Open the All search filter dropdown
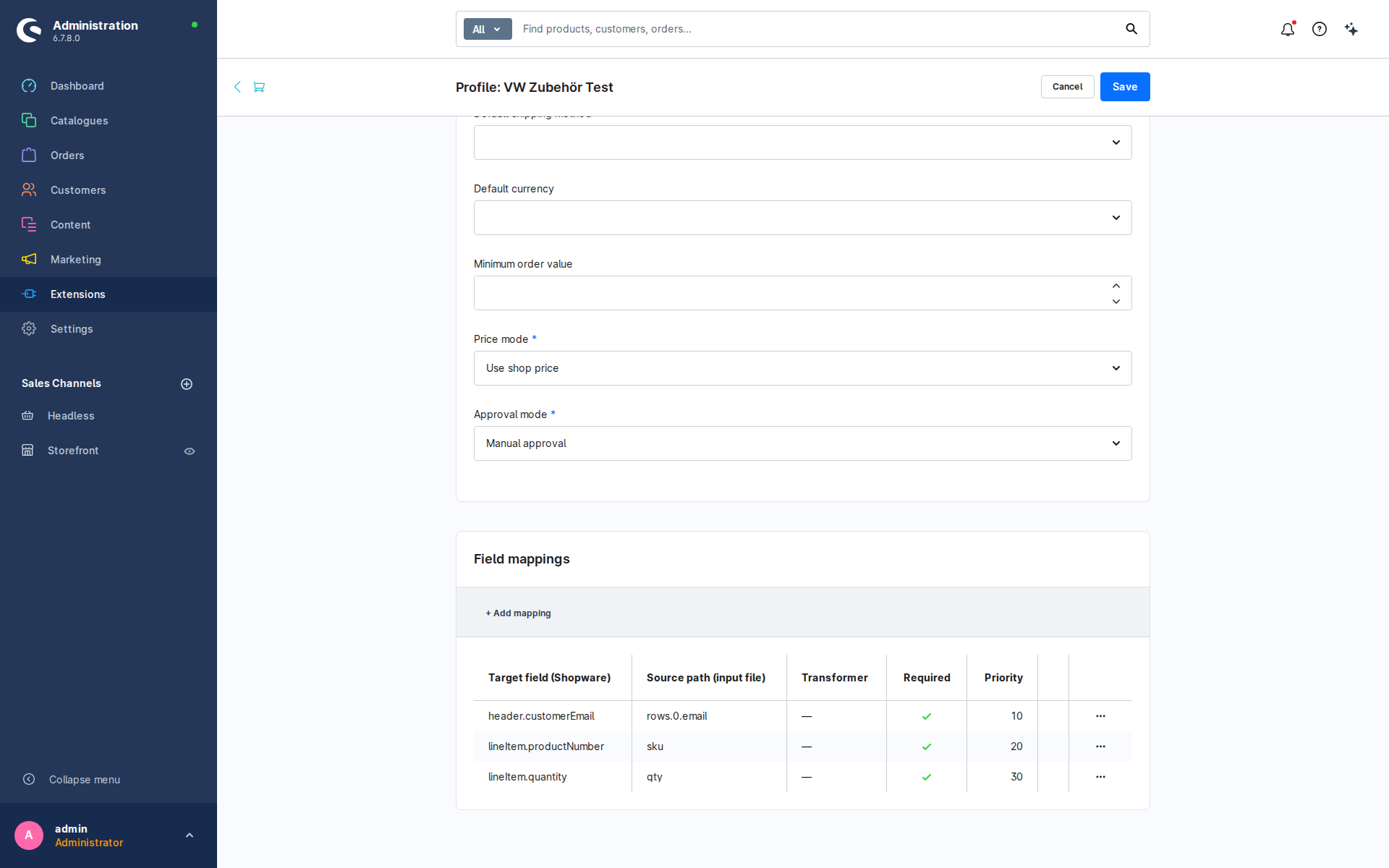Image resolution: width=1389 pixels, height=868 pixels. pyautogui.click(x=488, y=29)
